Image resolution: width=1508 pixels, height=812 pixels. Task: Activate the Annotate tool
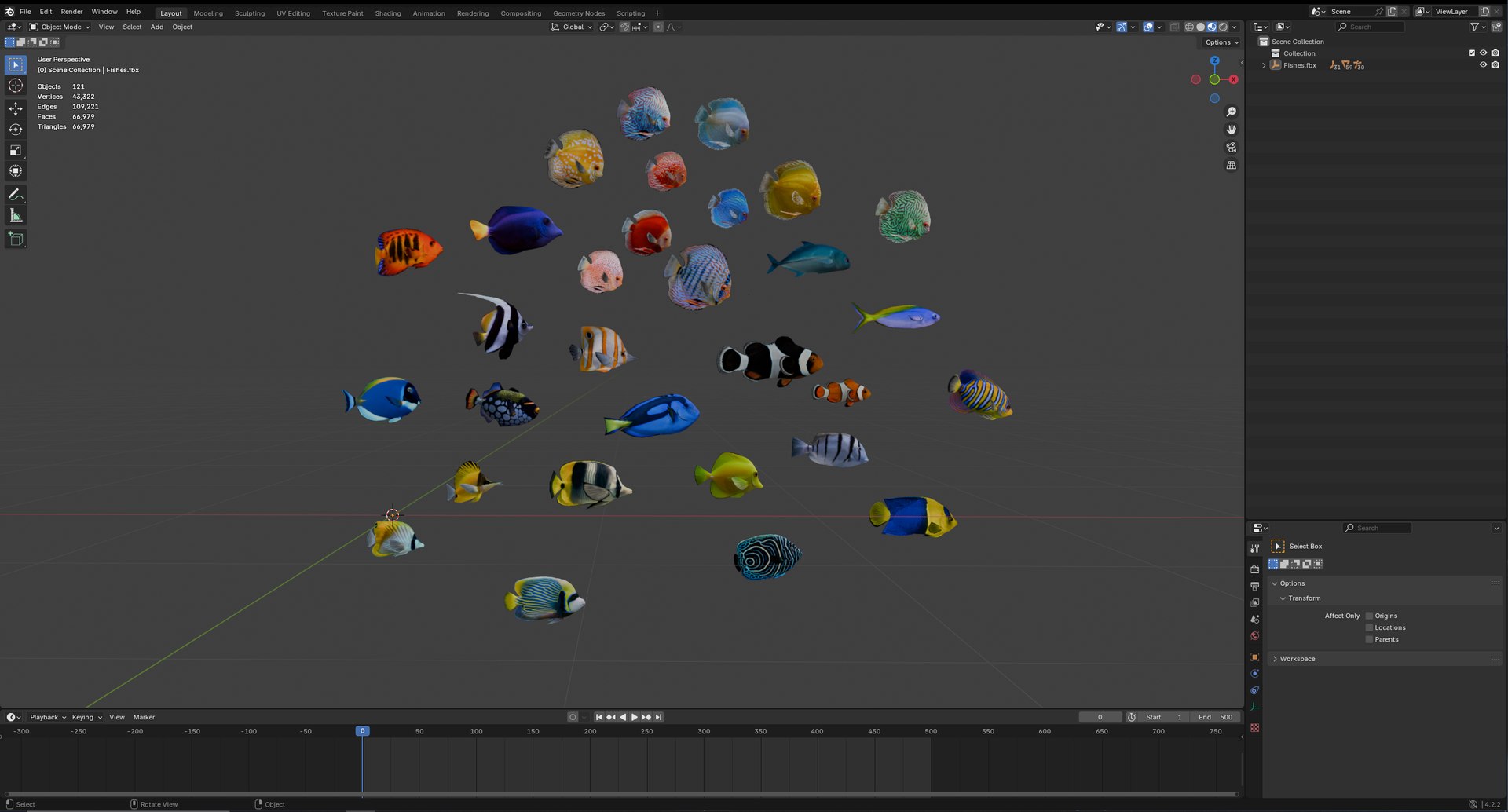[16, 194]
